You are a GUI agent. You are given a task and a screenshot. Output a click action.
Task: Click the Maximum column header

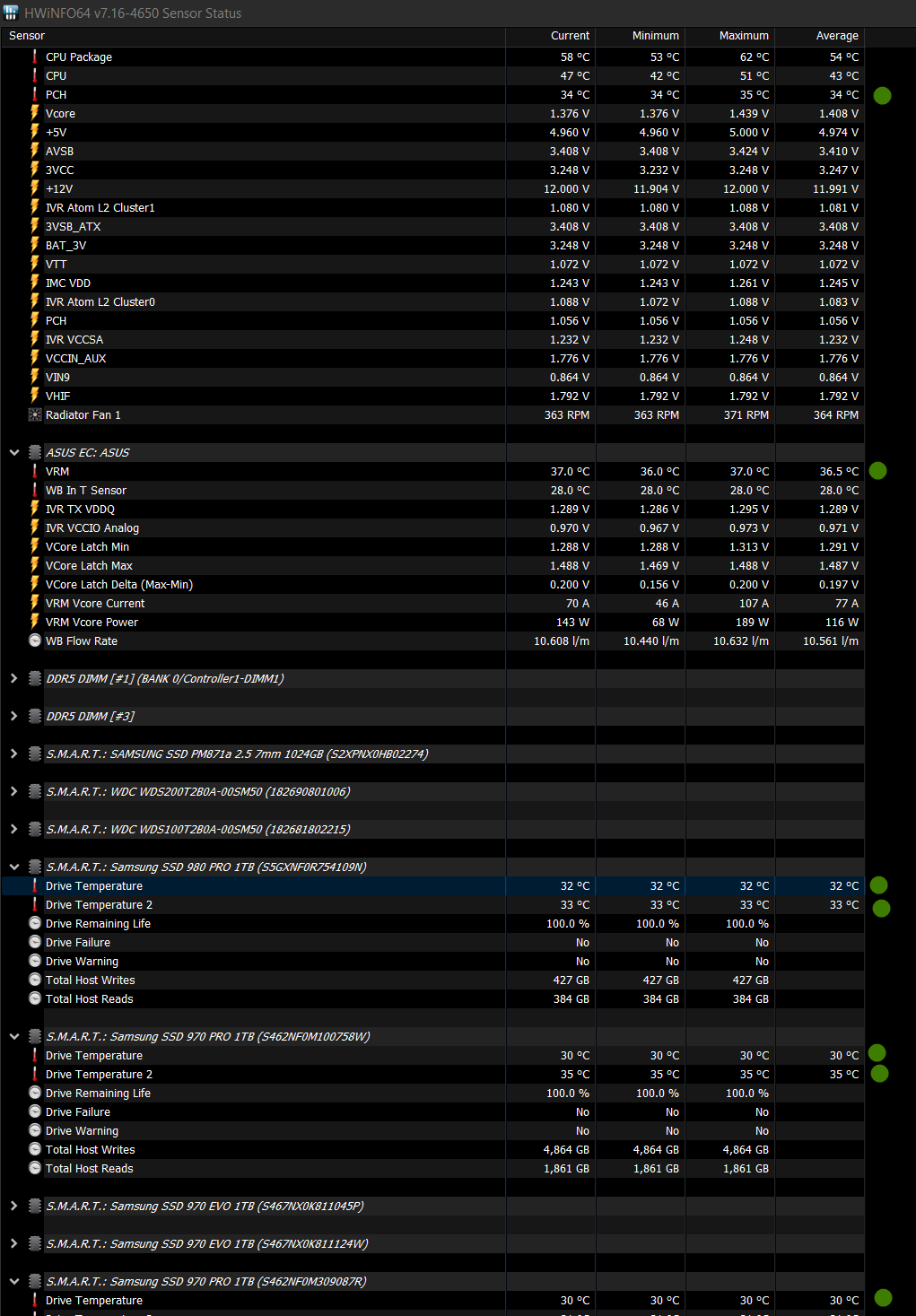pos(729,36)
